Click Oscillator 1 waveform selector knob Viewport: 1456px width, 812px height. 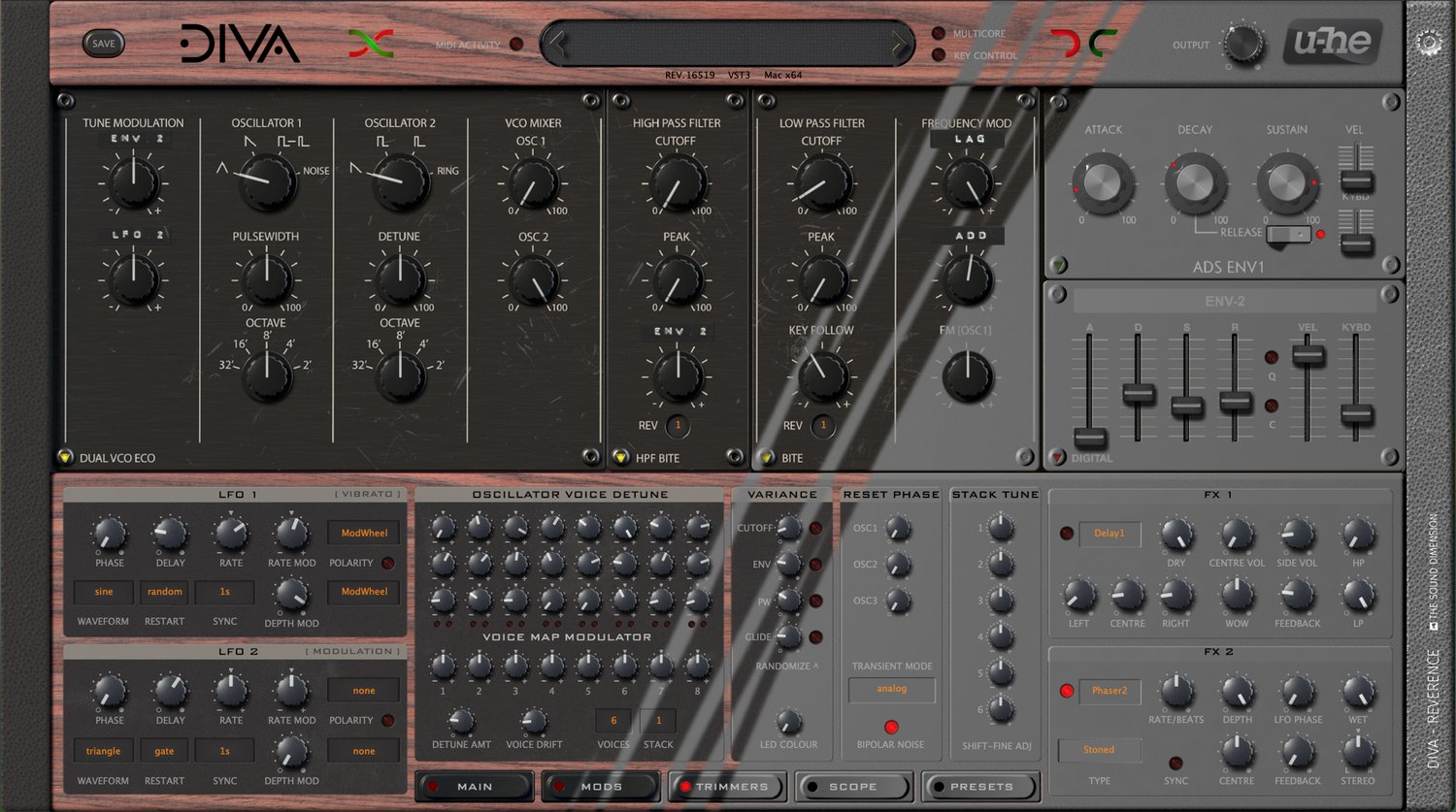click(267, 181)
